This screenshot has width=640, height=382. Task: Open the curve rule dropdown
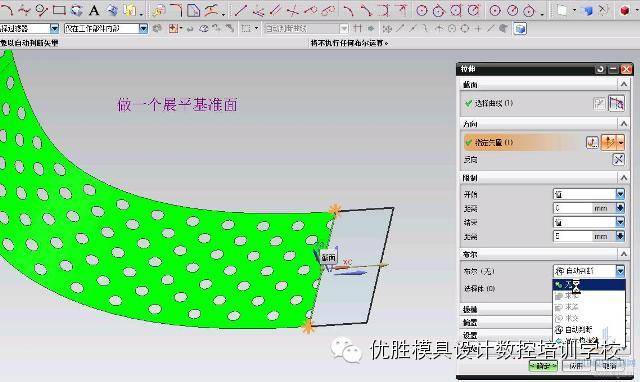(x=344, y=29)
